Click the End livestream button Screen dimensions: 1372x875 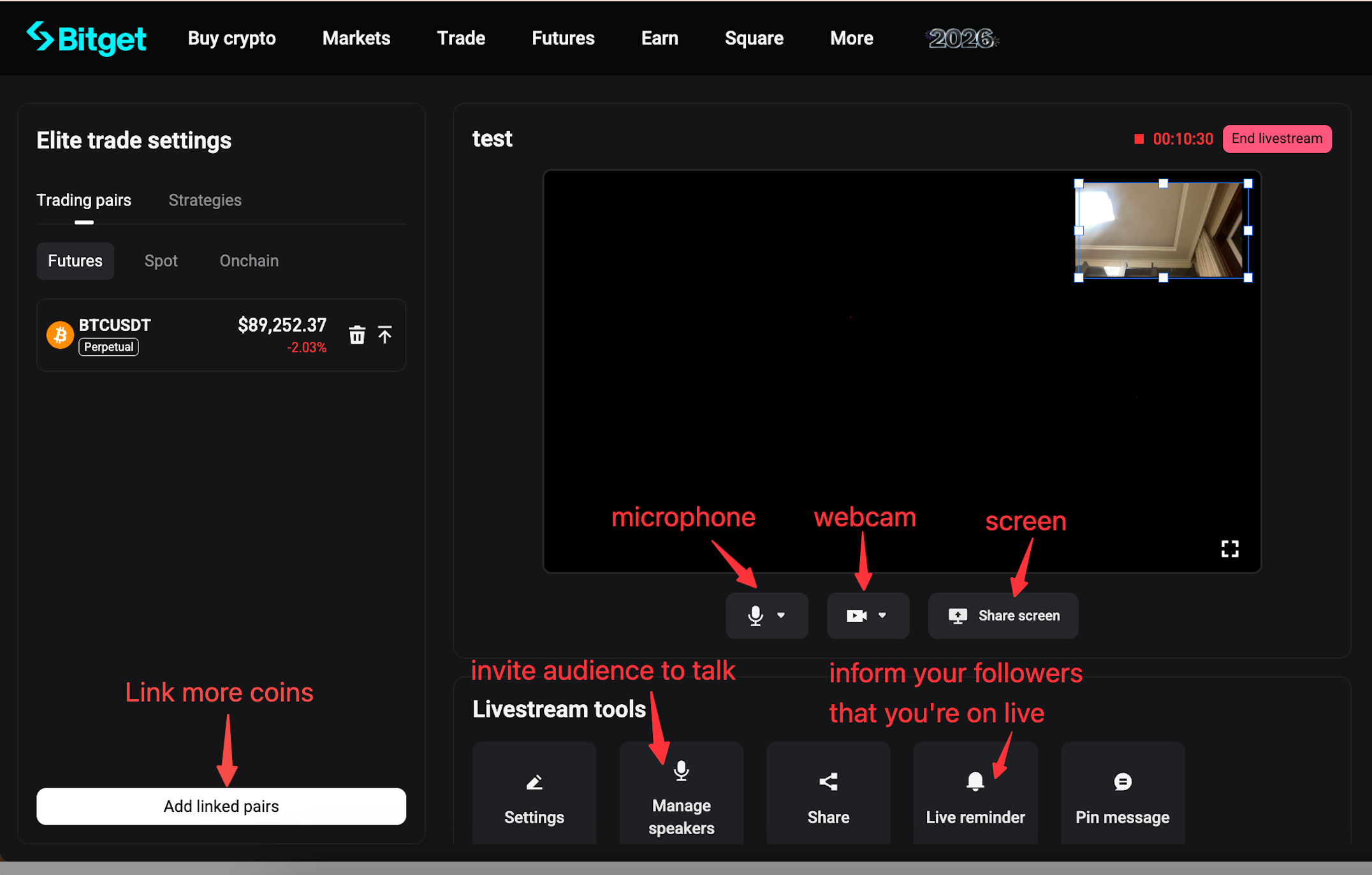[1276, 139]
